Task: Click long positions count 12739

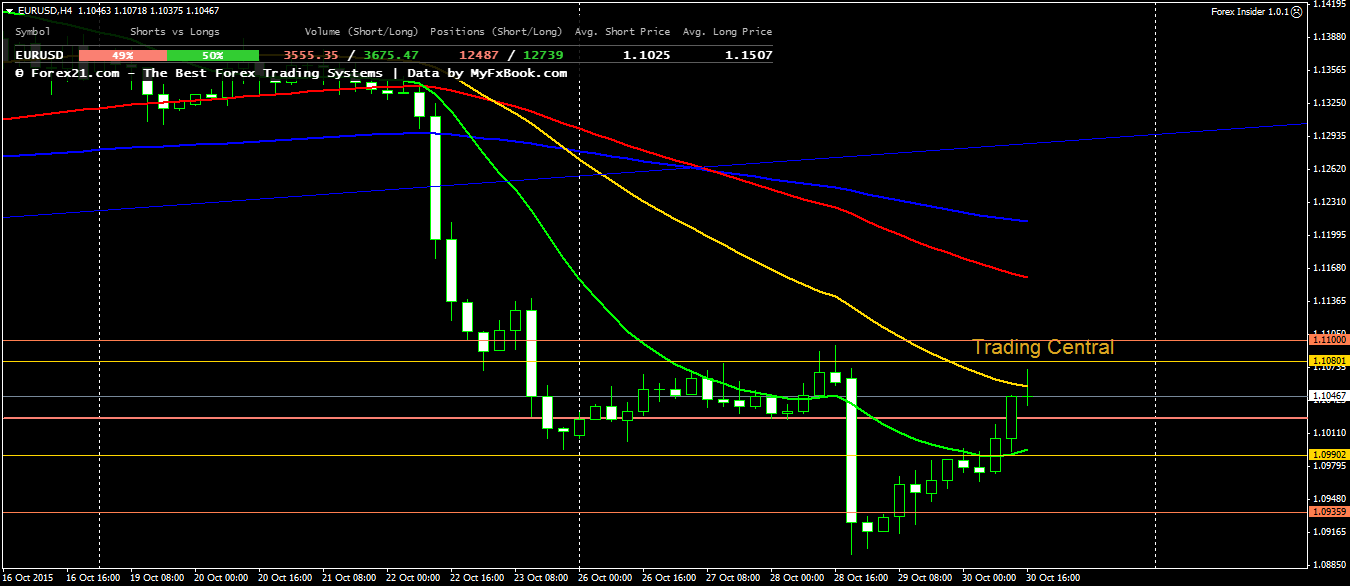Action: (x=541, y=56)
